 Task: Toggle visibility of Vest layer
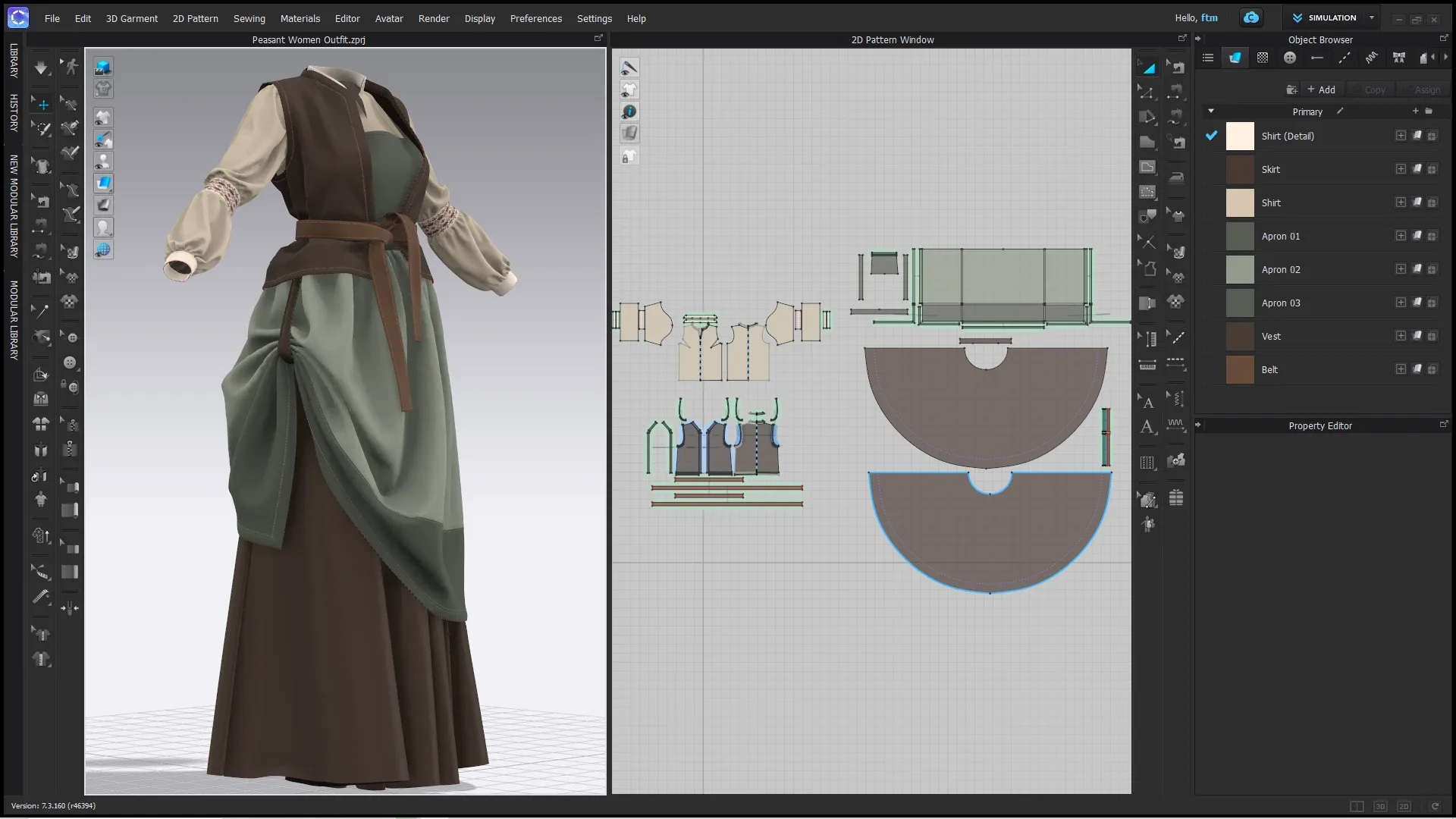click(x=1211, y=336)
